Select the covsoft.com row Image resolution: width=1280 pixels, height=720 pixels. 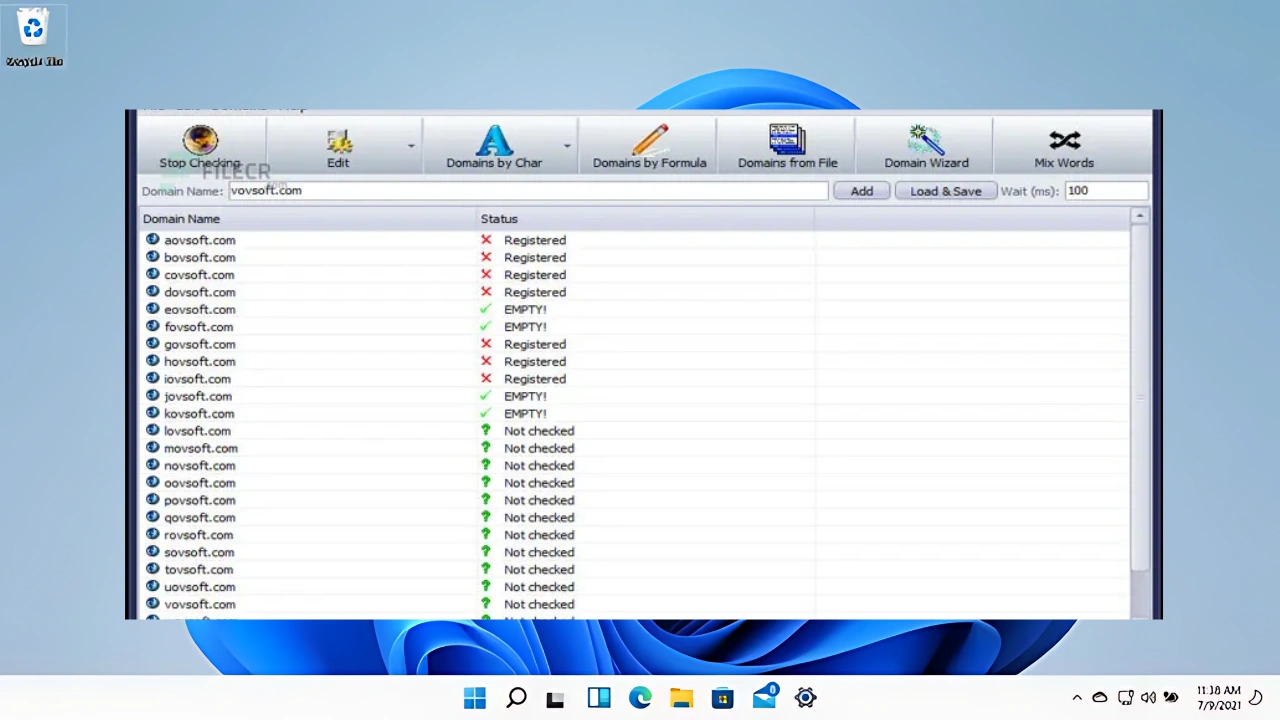point(635,275)
